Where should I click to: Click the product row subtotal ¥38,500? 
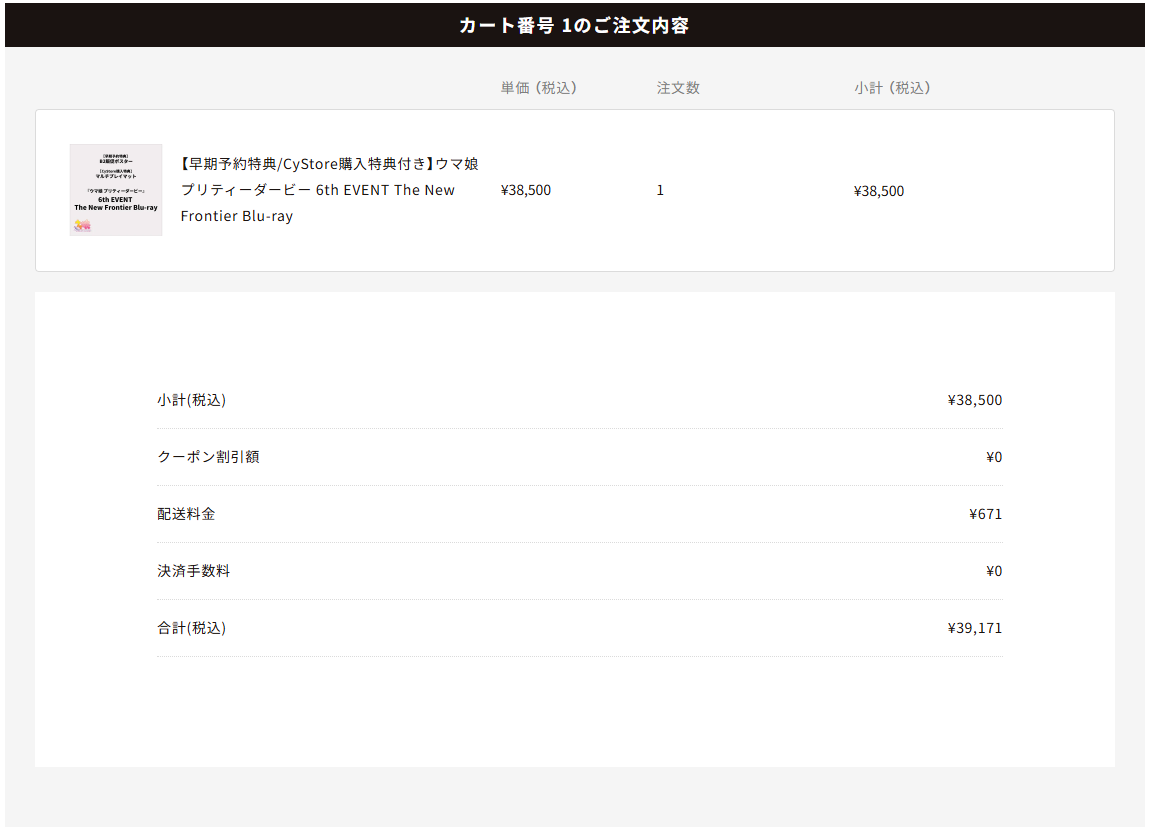pyautogui.click(x=879, y=191)
